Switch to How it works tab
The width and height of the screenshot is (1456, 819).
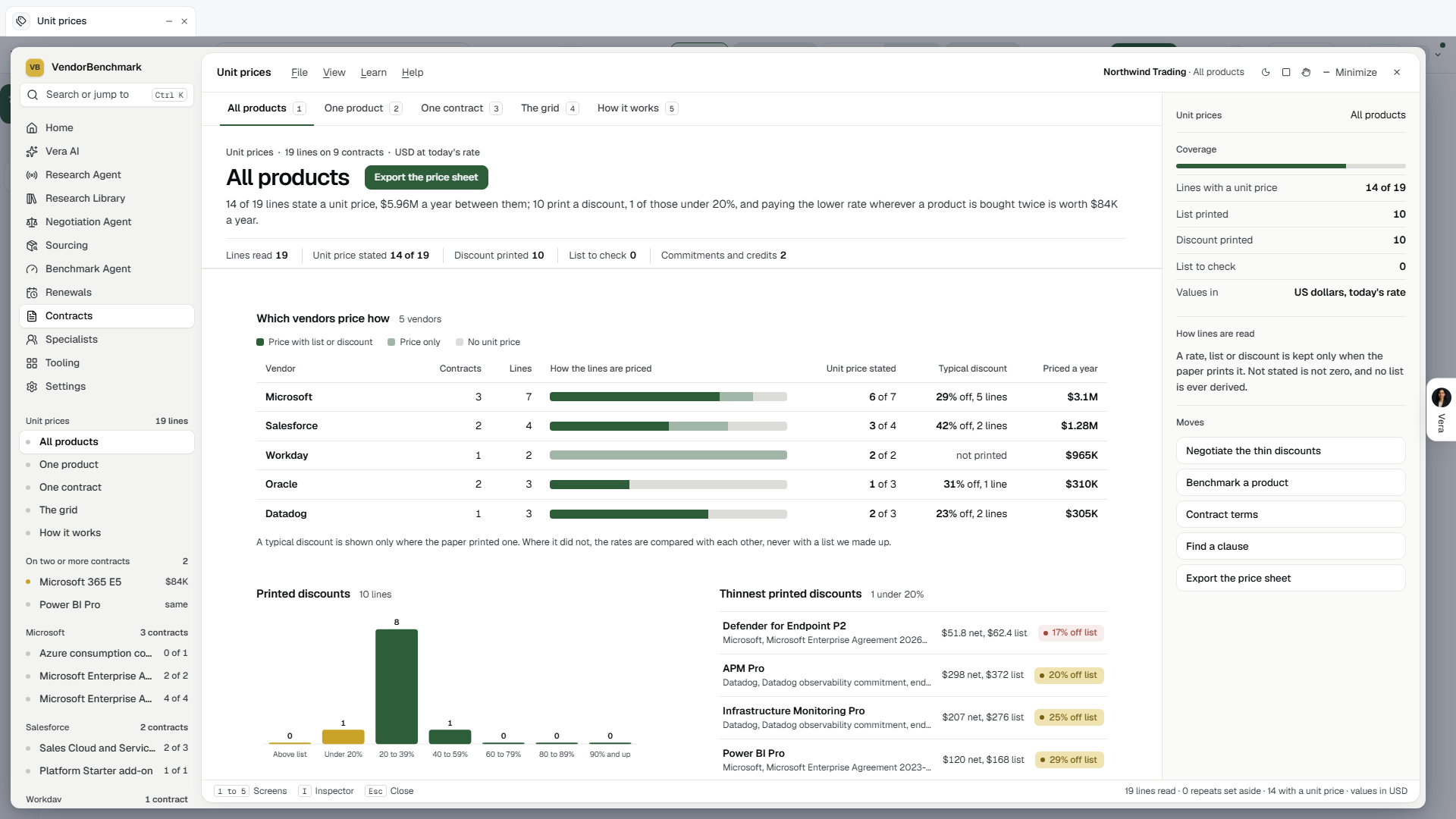637,108
